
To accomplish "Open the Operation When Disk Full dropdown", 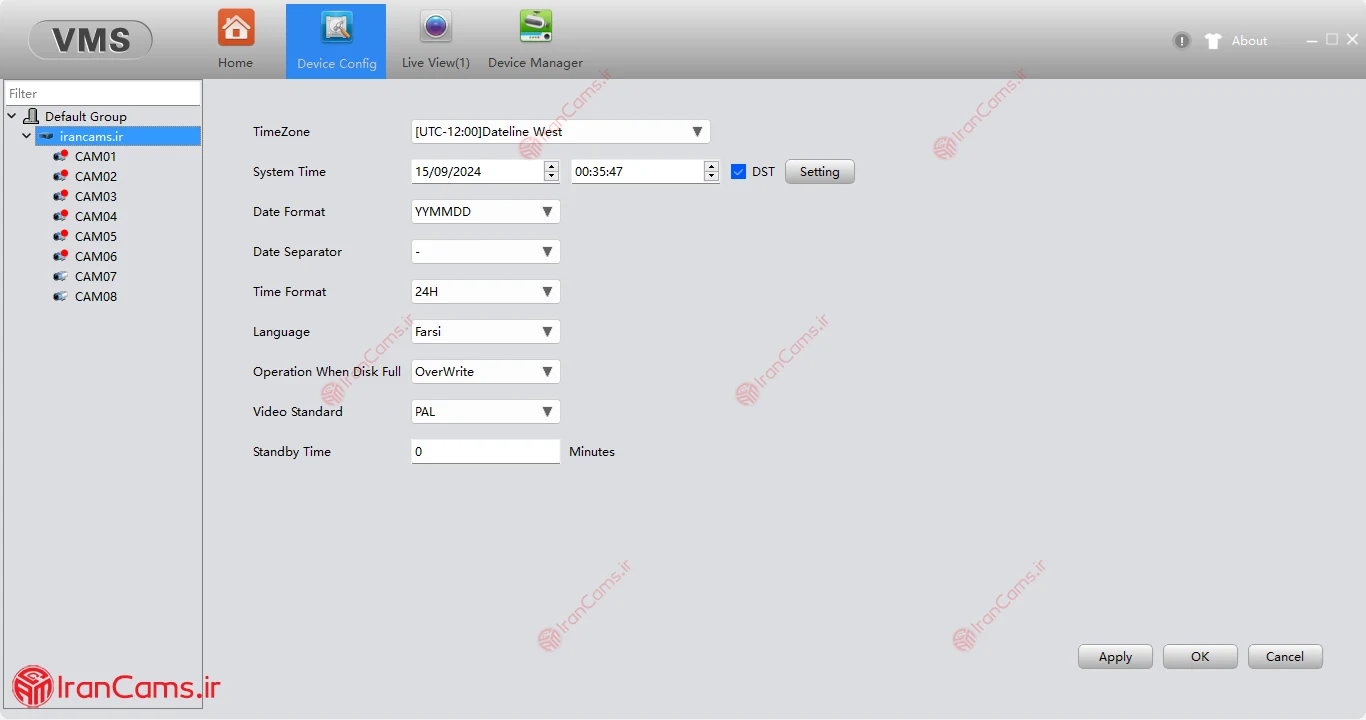I will (486, 372).
